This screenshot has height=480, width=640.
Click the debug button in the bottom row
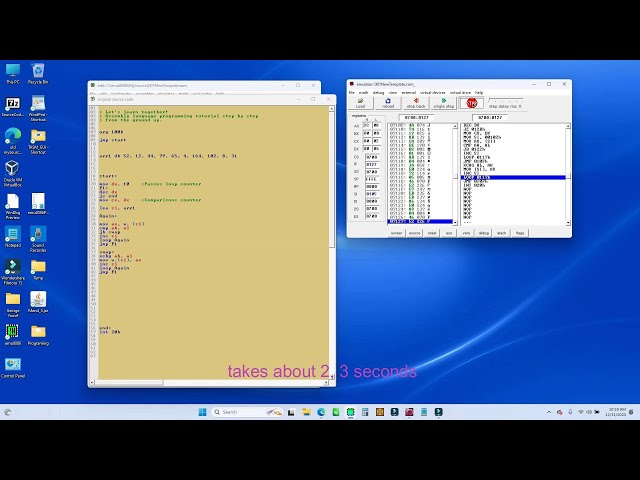click(484, 233)
